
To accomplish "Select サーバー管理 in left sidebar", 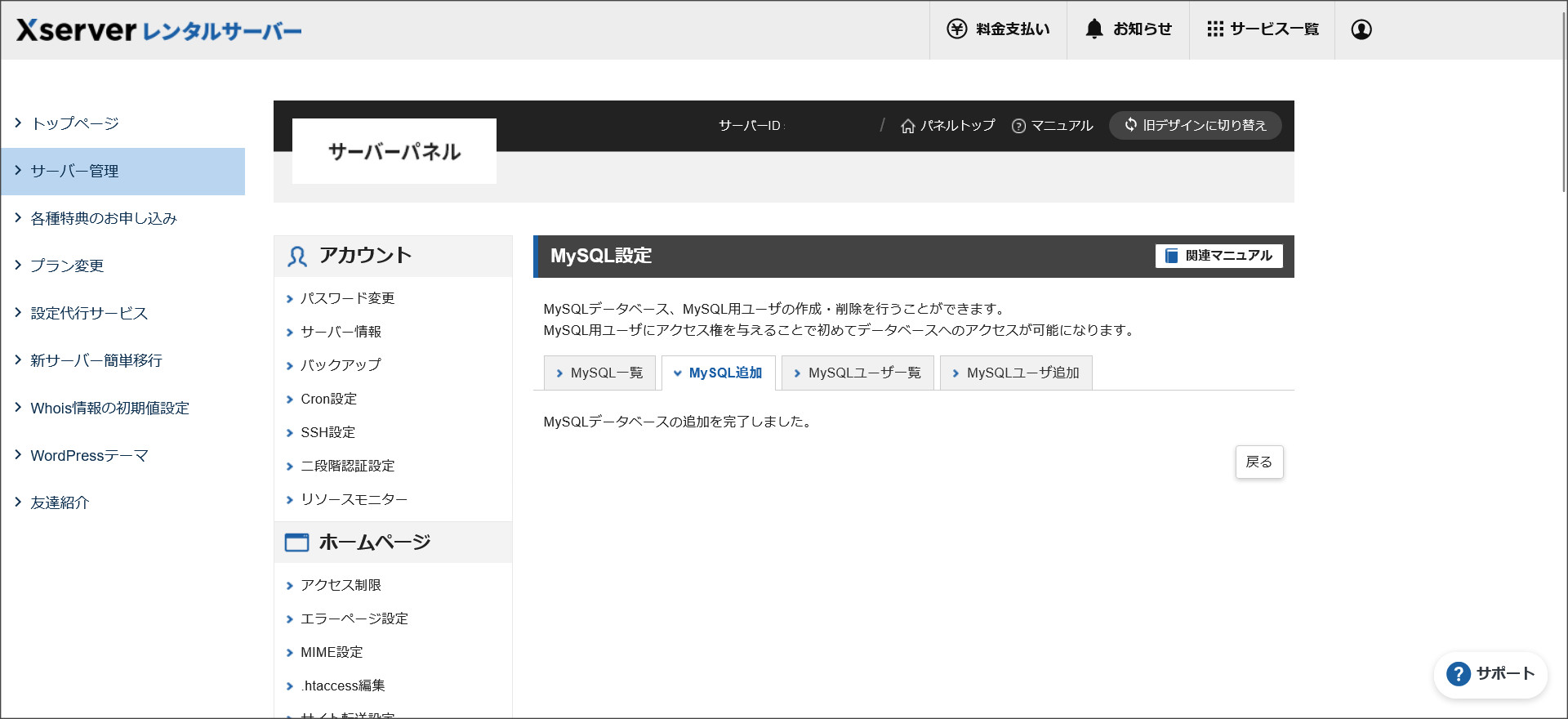I will [x=122, y=171].
